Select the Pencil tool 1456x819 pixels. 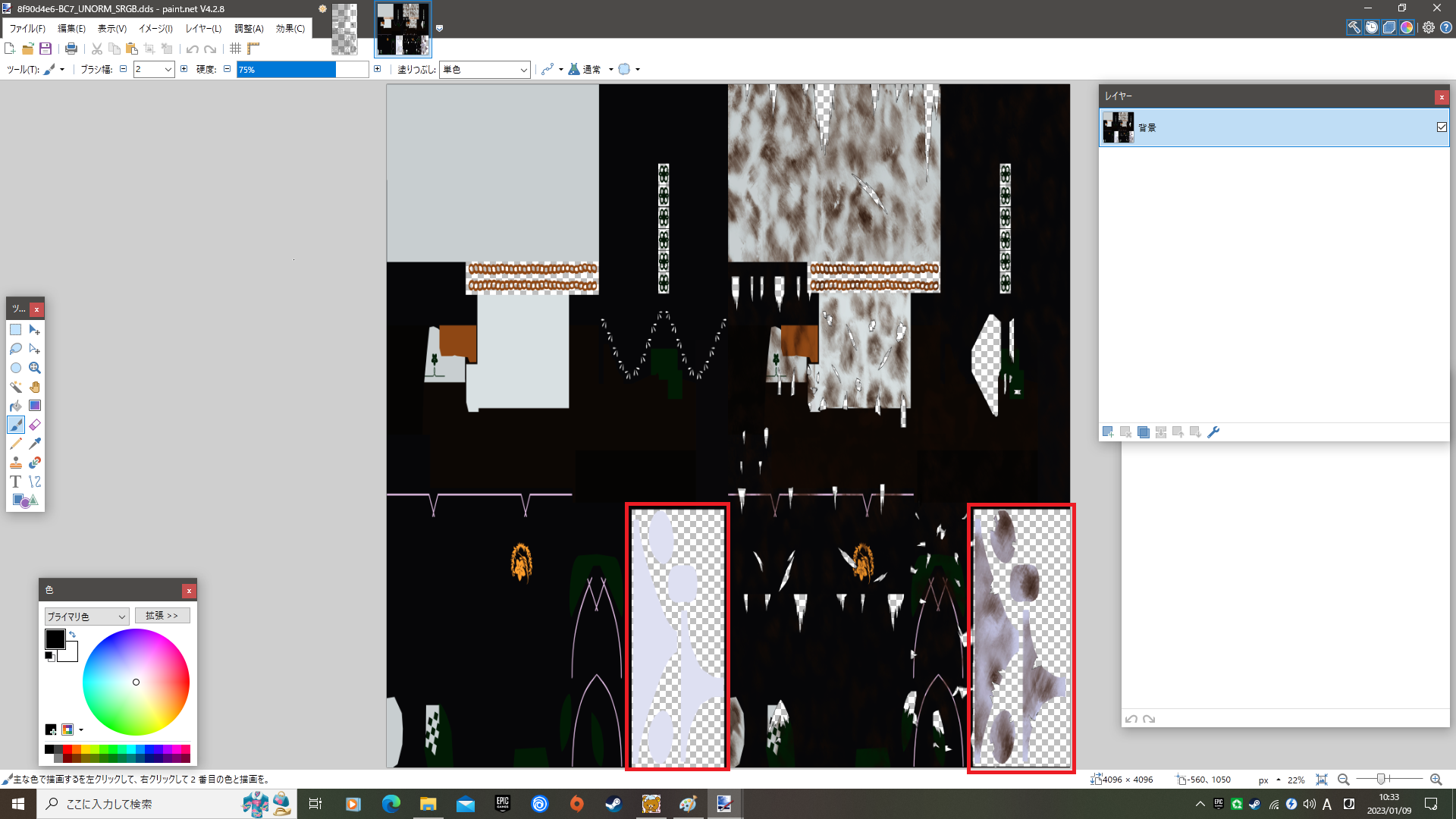[15, 444]
